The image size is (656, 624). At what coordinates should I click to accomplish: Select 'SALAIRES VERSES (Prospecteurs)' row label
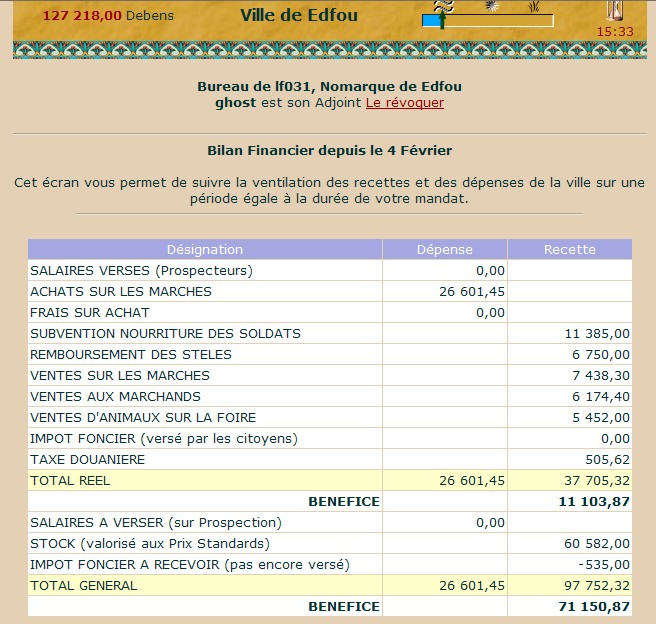(x=141, y=271)
